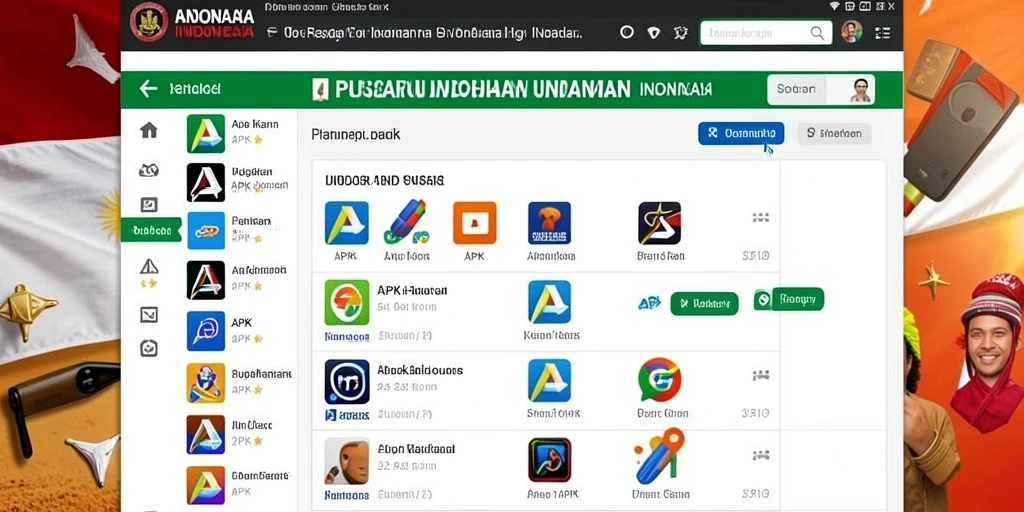Image resolution: width=1024 pixels, height=512 pixels.
Task: Open the list menu icon right of the top-bar avatar
Action: (x=882, y=33)
